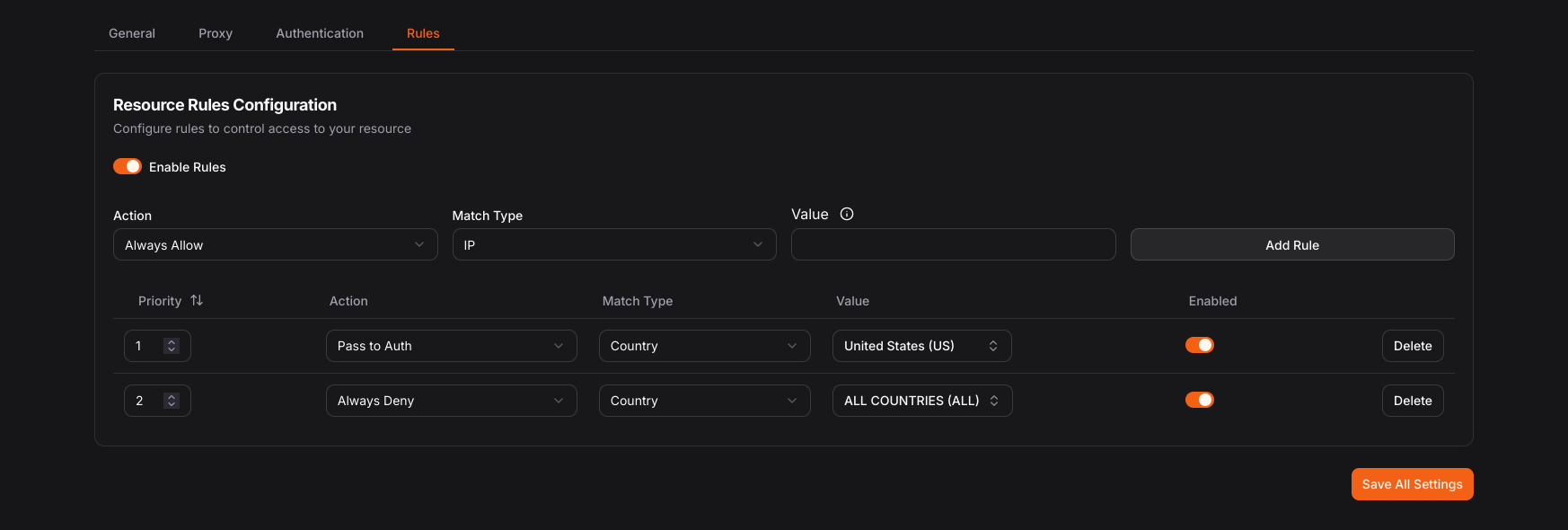
Task: Open the Proxy tab
Action: [x=216, y=33]
